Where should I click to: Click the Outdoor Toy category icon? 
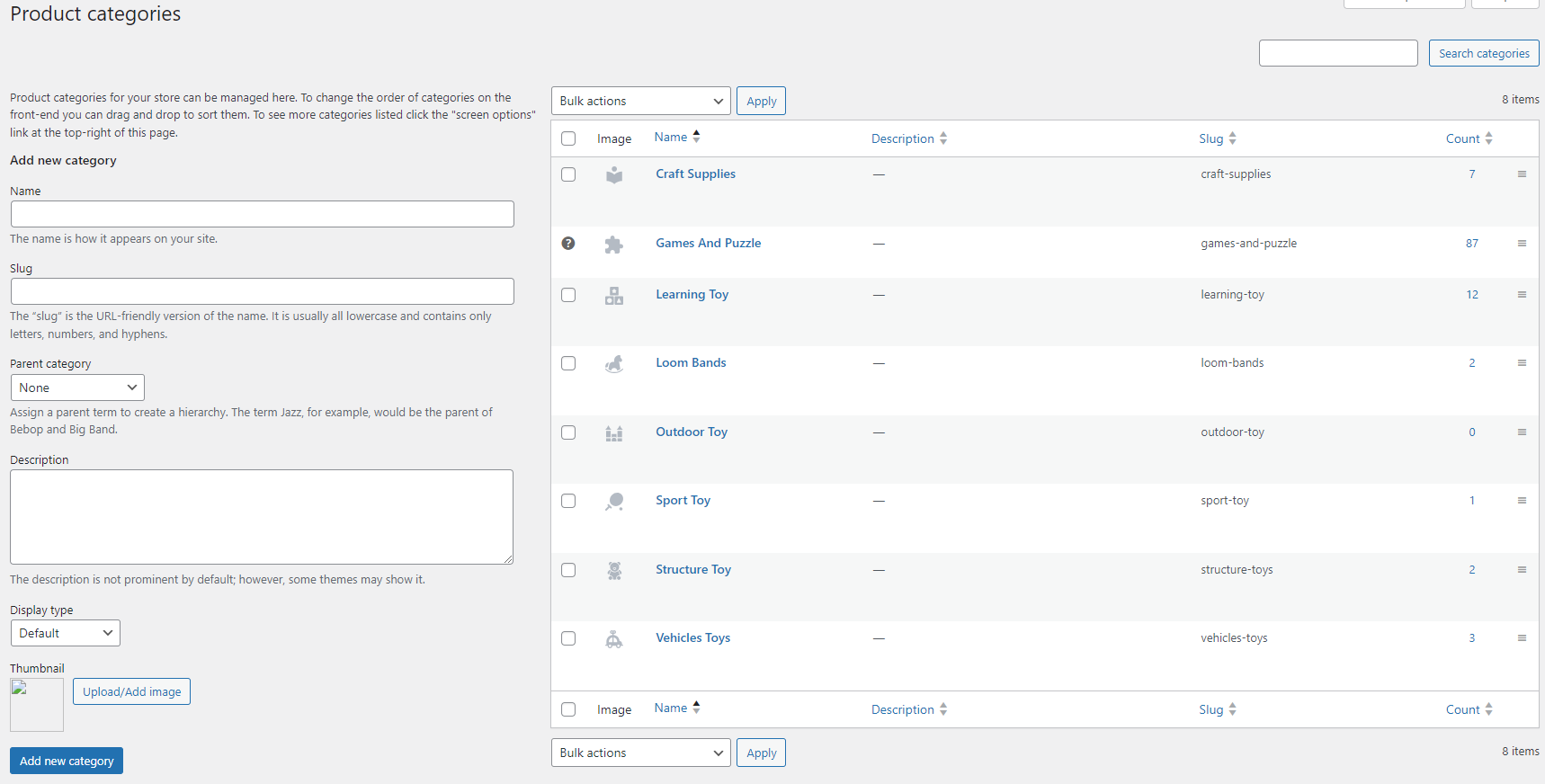coord(614,433)
